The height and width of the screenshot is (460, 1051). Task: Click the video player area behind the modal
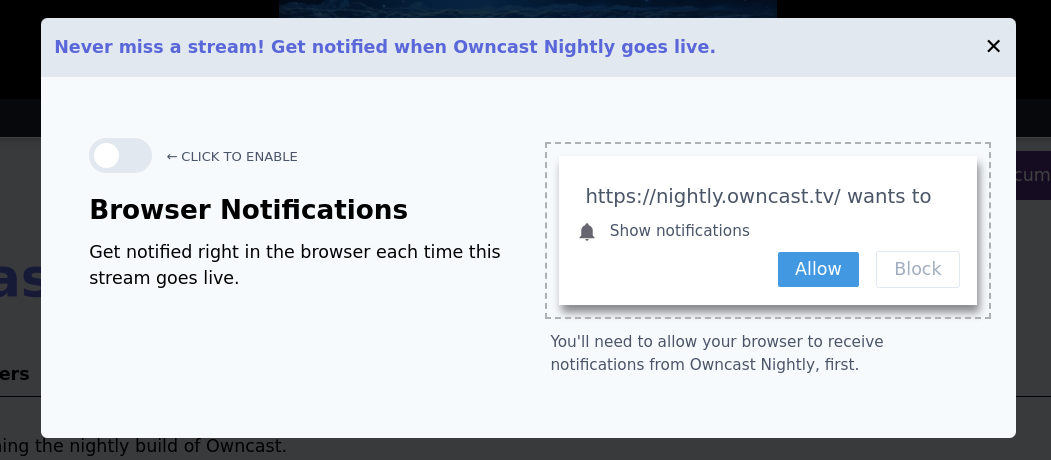click(x=527, y=8)
